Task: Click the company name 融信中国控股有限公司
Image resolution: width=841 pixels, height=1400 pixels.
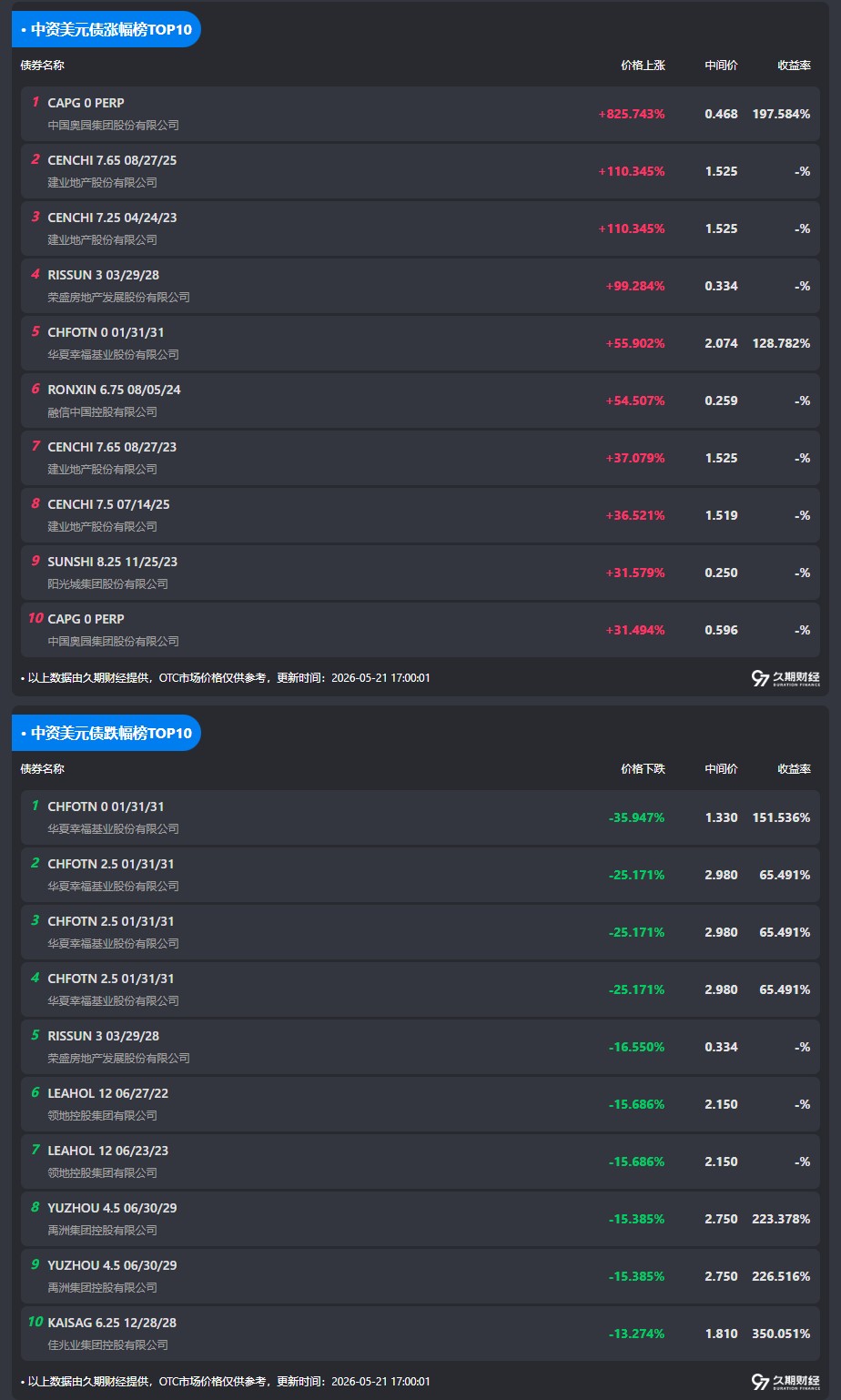Action: pos(103,411)
